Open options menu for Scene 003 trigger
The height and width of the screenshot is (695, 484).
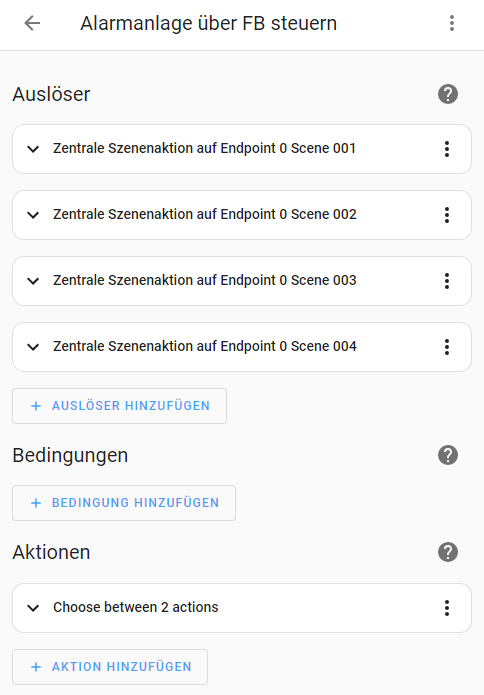(447, 281)
